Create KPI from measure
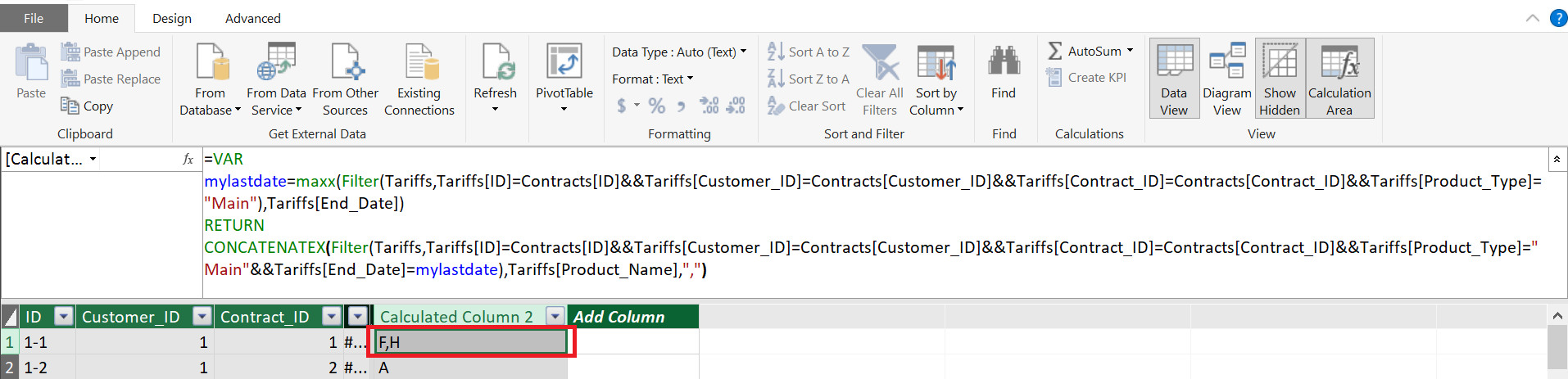 (x=1086, y=77)
